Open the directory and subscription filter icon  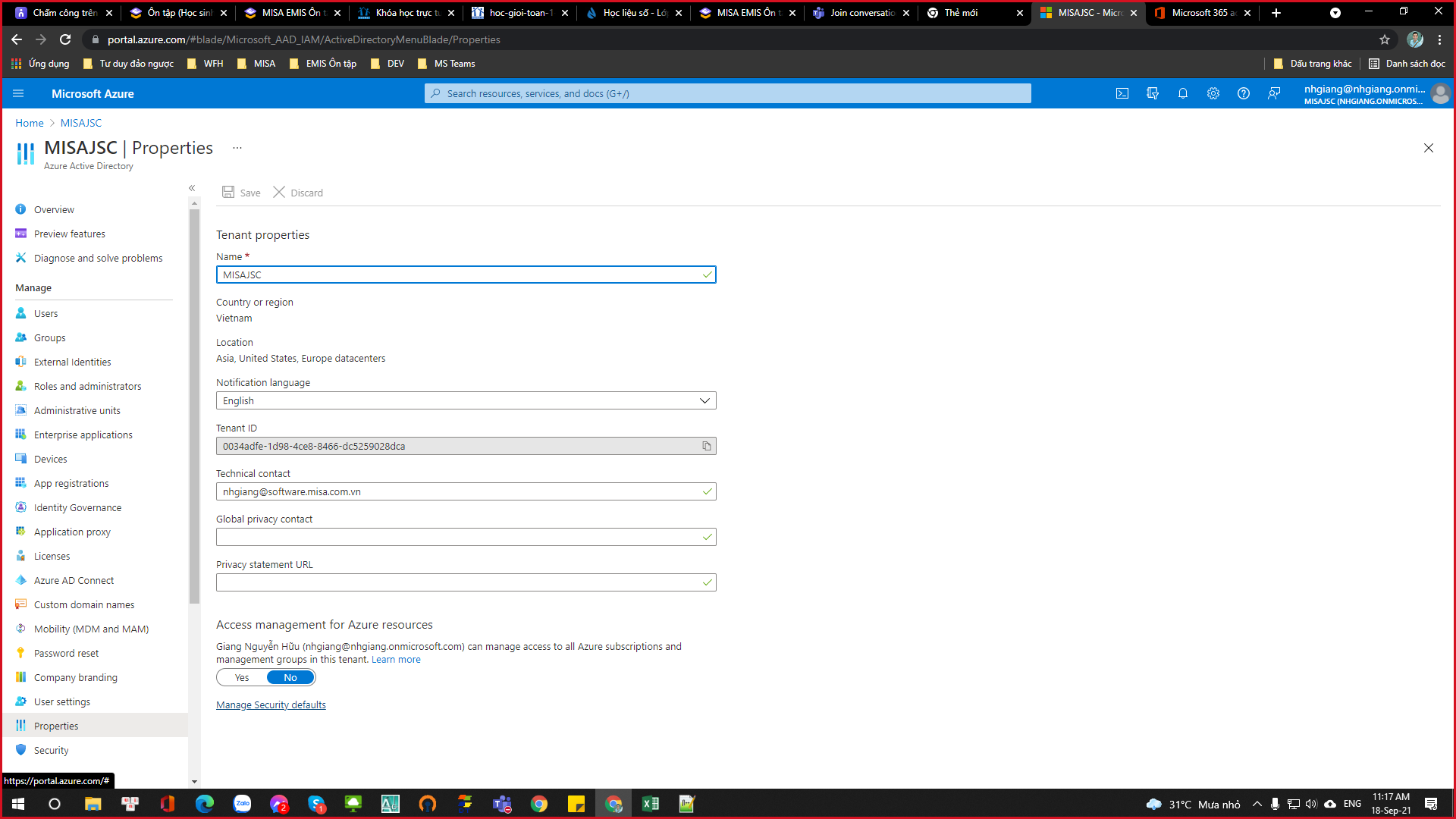[1153, 93]
